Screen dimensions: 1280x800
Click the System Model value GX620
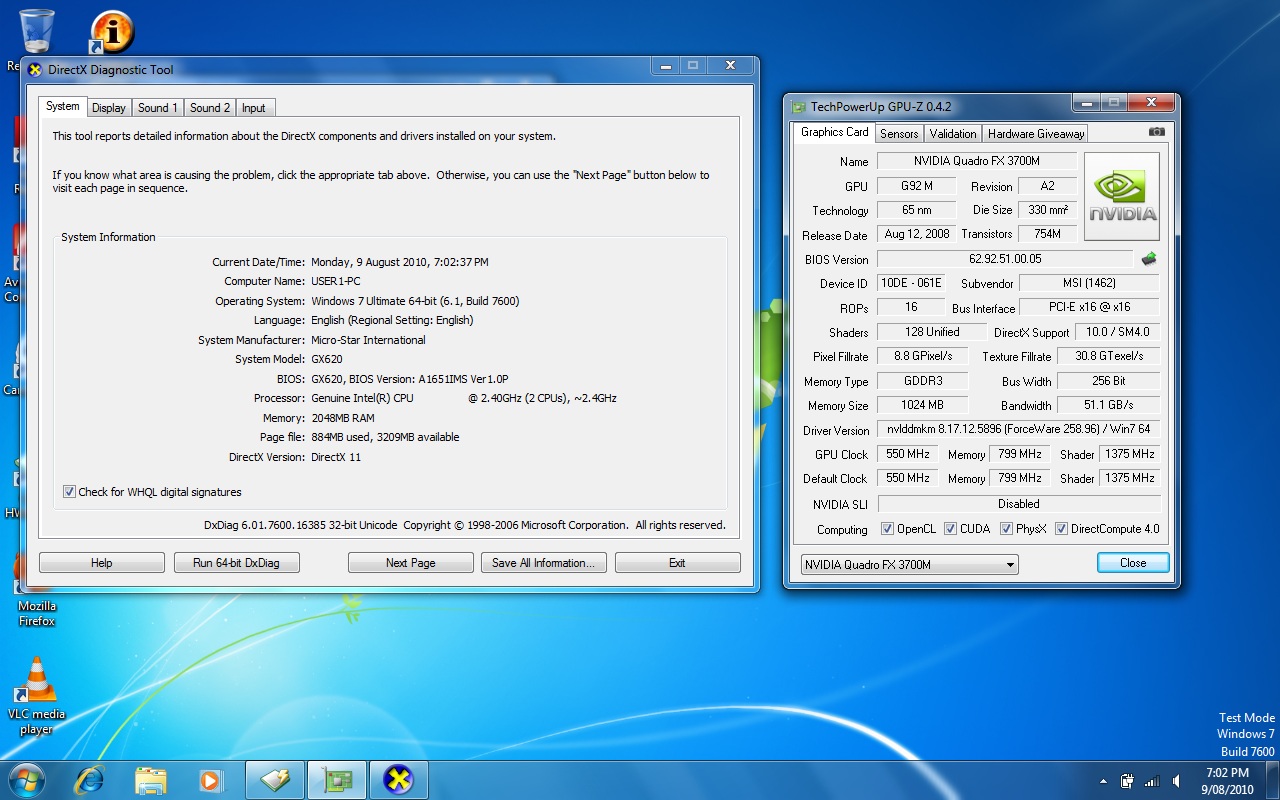[x=327, y=359]
